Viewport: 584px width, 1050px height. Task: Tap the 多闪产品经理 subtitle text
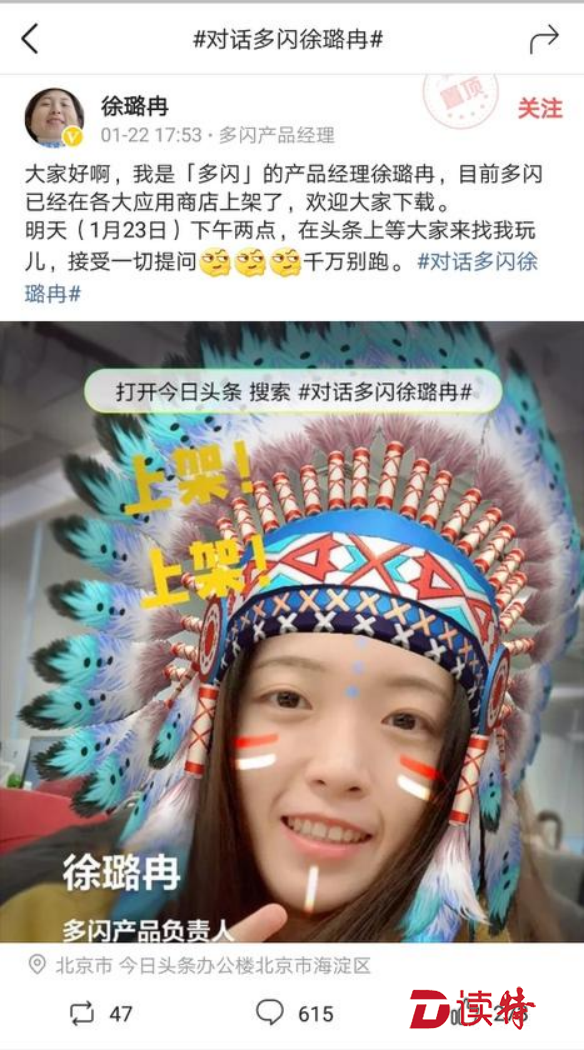click(x=277, y=135)
